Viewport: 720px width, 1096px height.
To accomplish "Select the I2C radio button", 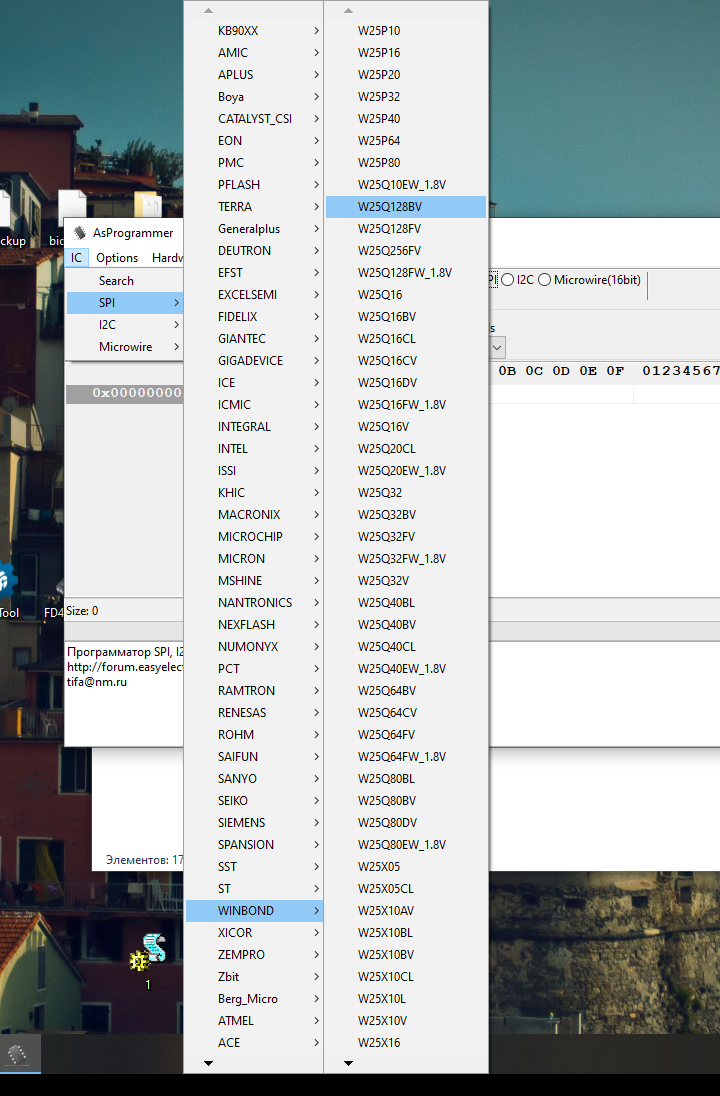I will [x=518, y=280].
